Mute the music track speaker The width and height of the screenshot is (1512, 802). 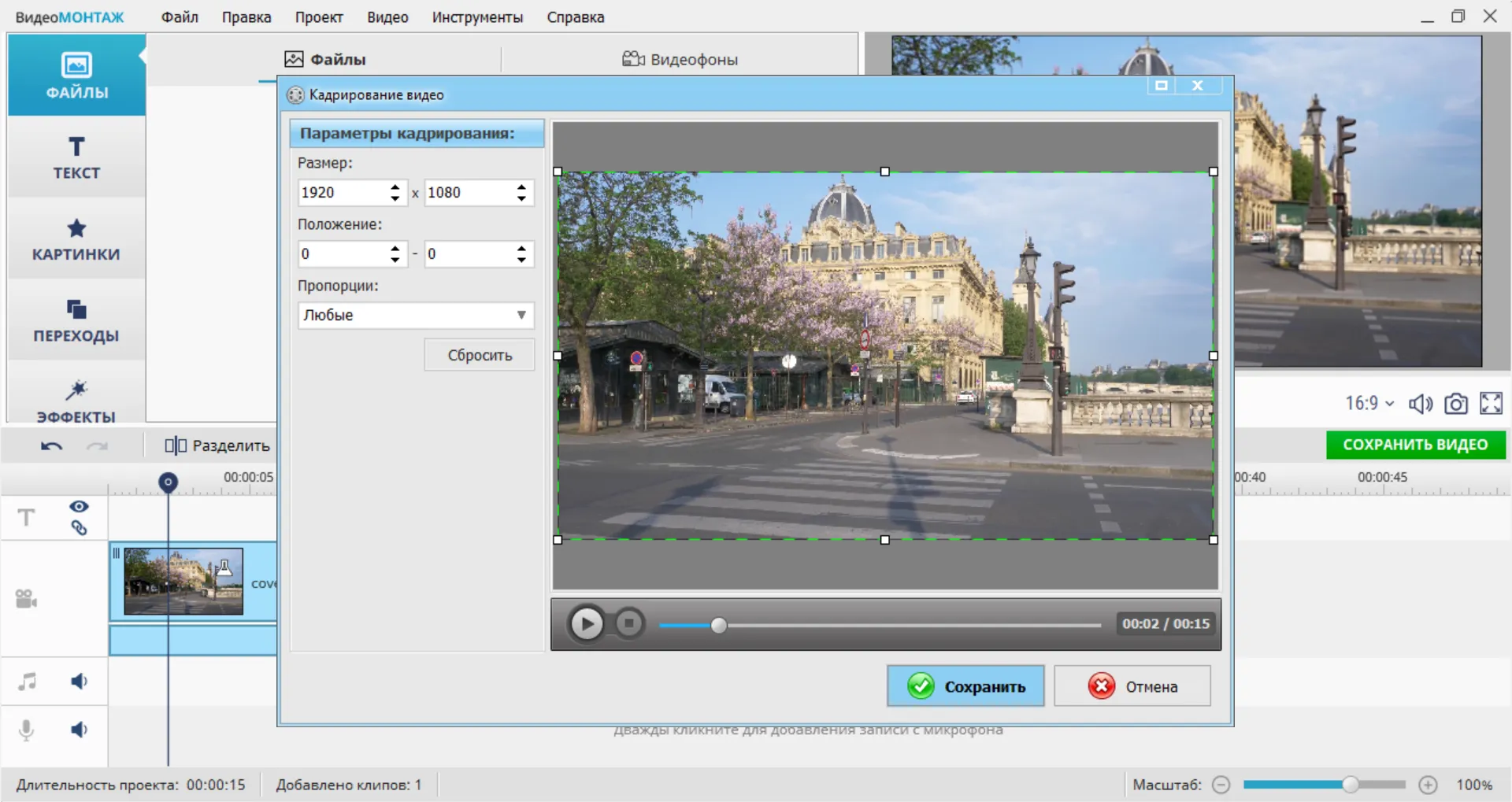[79, 681]
